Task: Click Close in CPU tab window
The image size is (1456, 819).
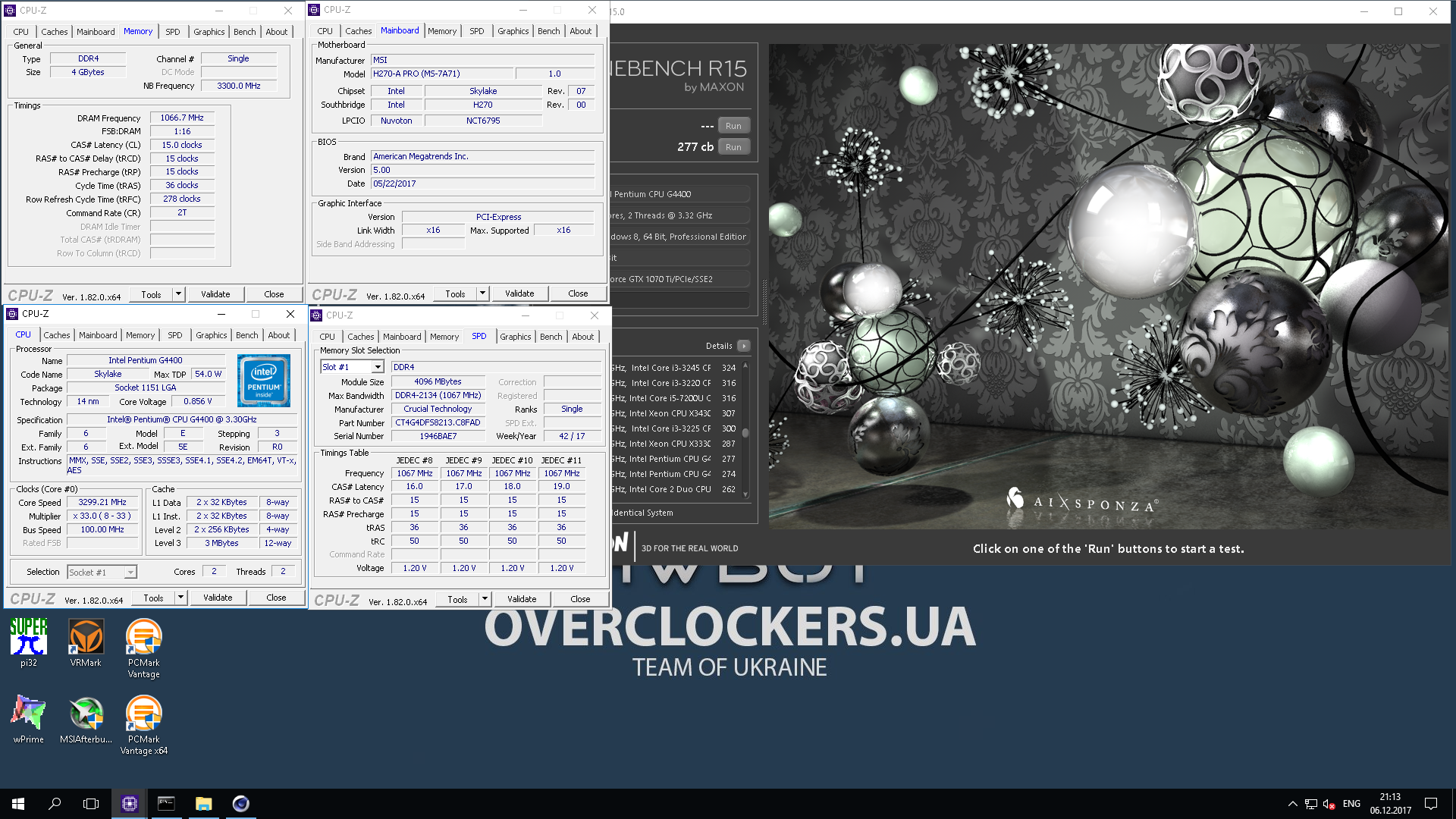Action: (x=276, y=598)
